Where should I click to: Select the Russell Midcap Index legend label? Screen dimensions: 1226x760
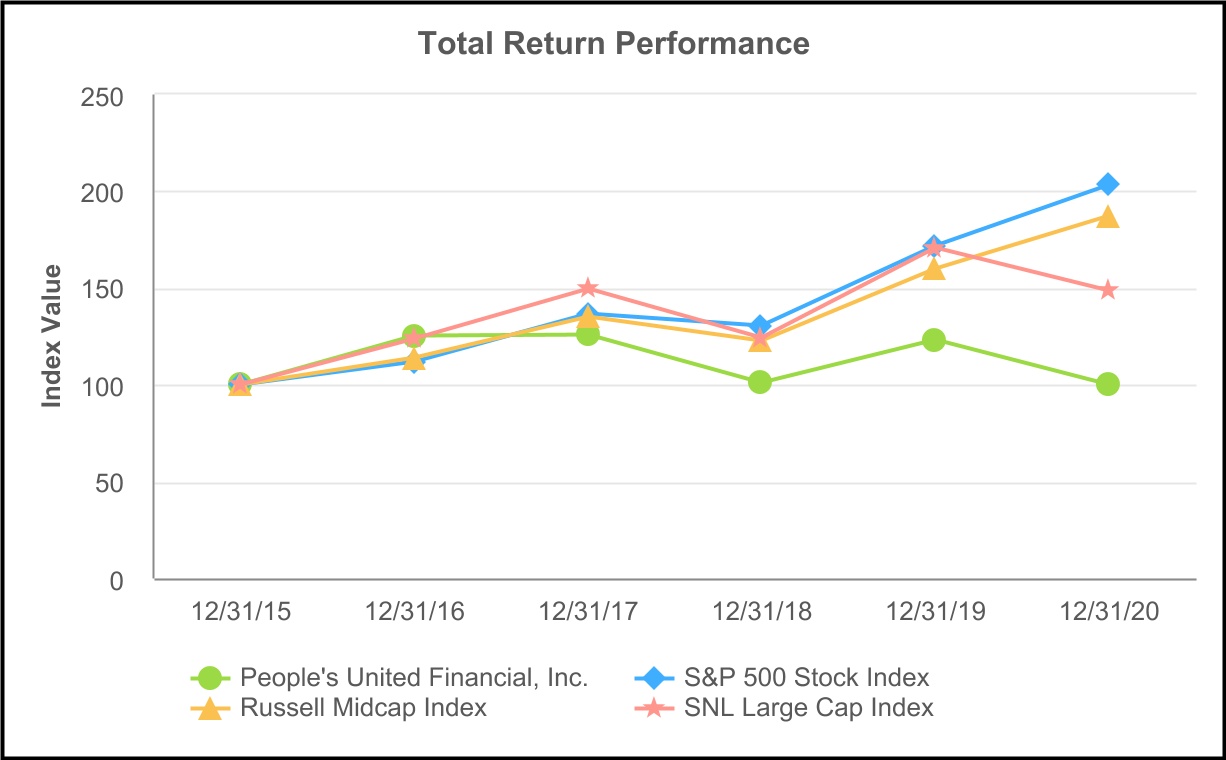coord(364,708)
